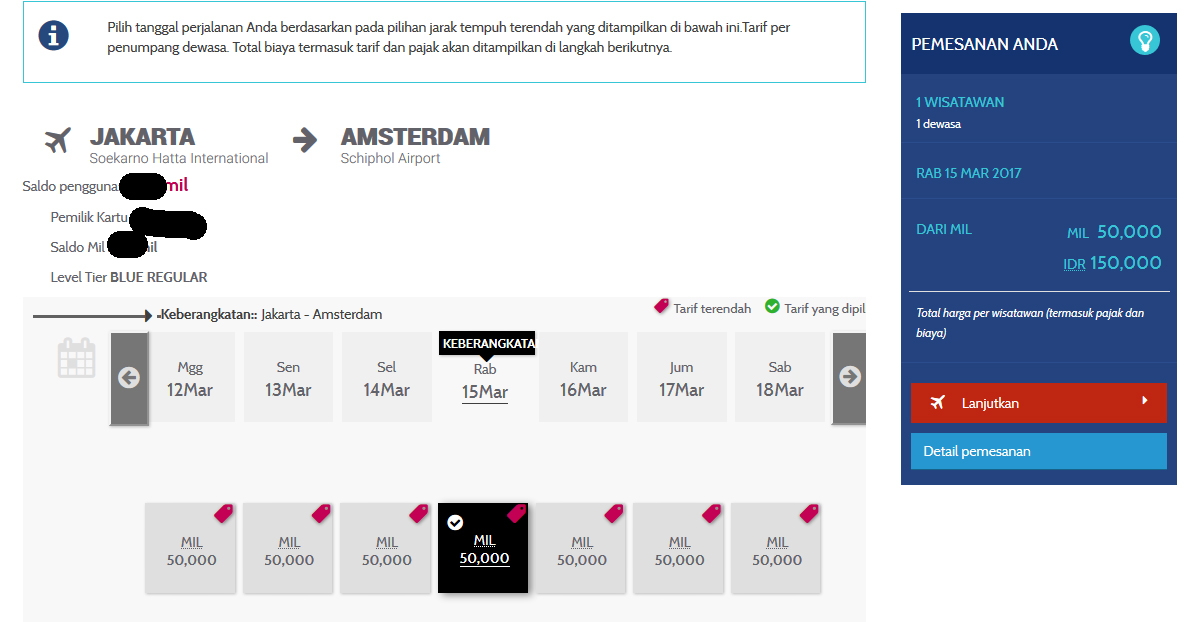
Task: Click the arrow icon between Jakarta and Amsterdam
Action: pos(306,142)
